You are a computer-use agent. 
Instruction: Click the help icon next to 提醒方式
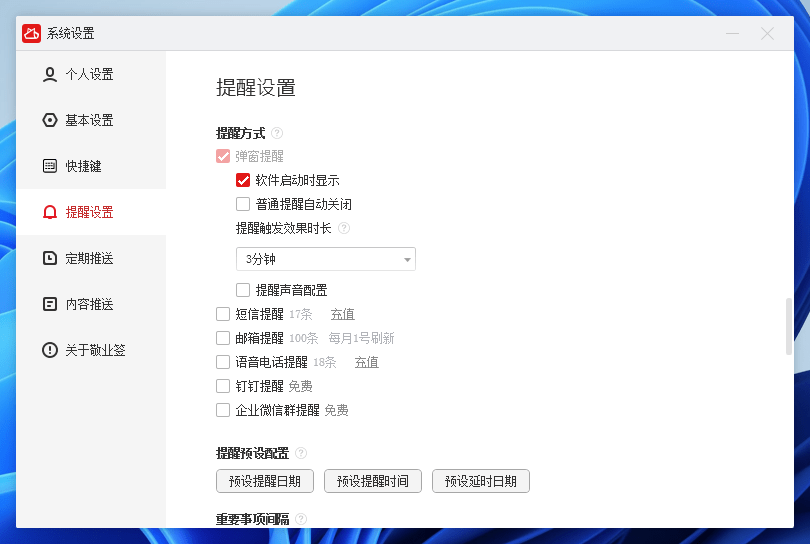click(277, 133)
